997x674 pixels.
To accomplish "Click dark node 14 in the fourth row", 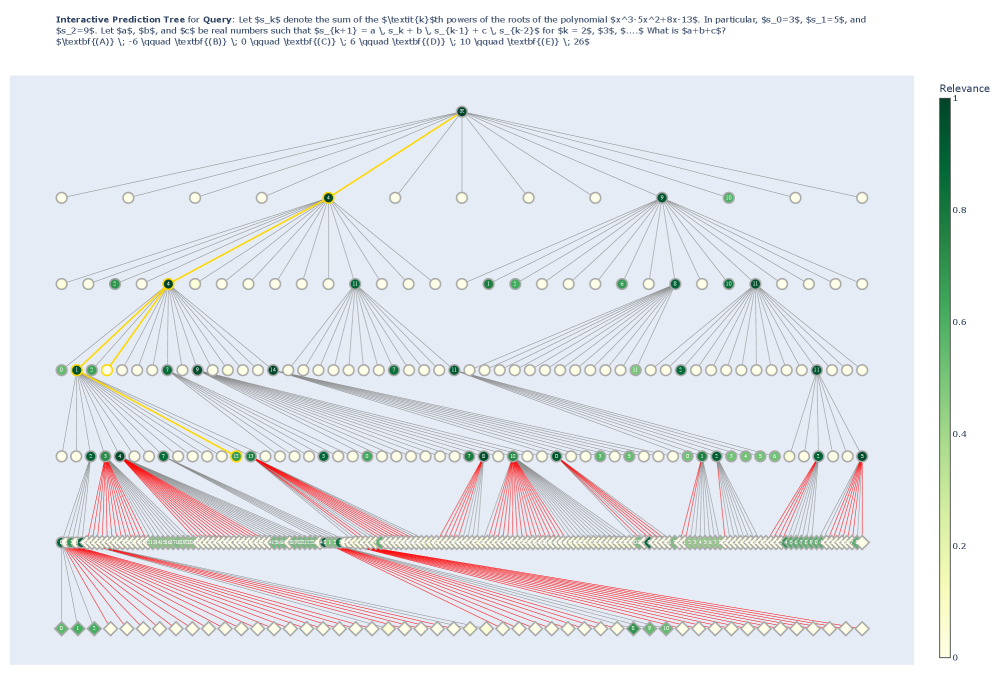I will point(273,370).
